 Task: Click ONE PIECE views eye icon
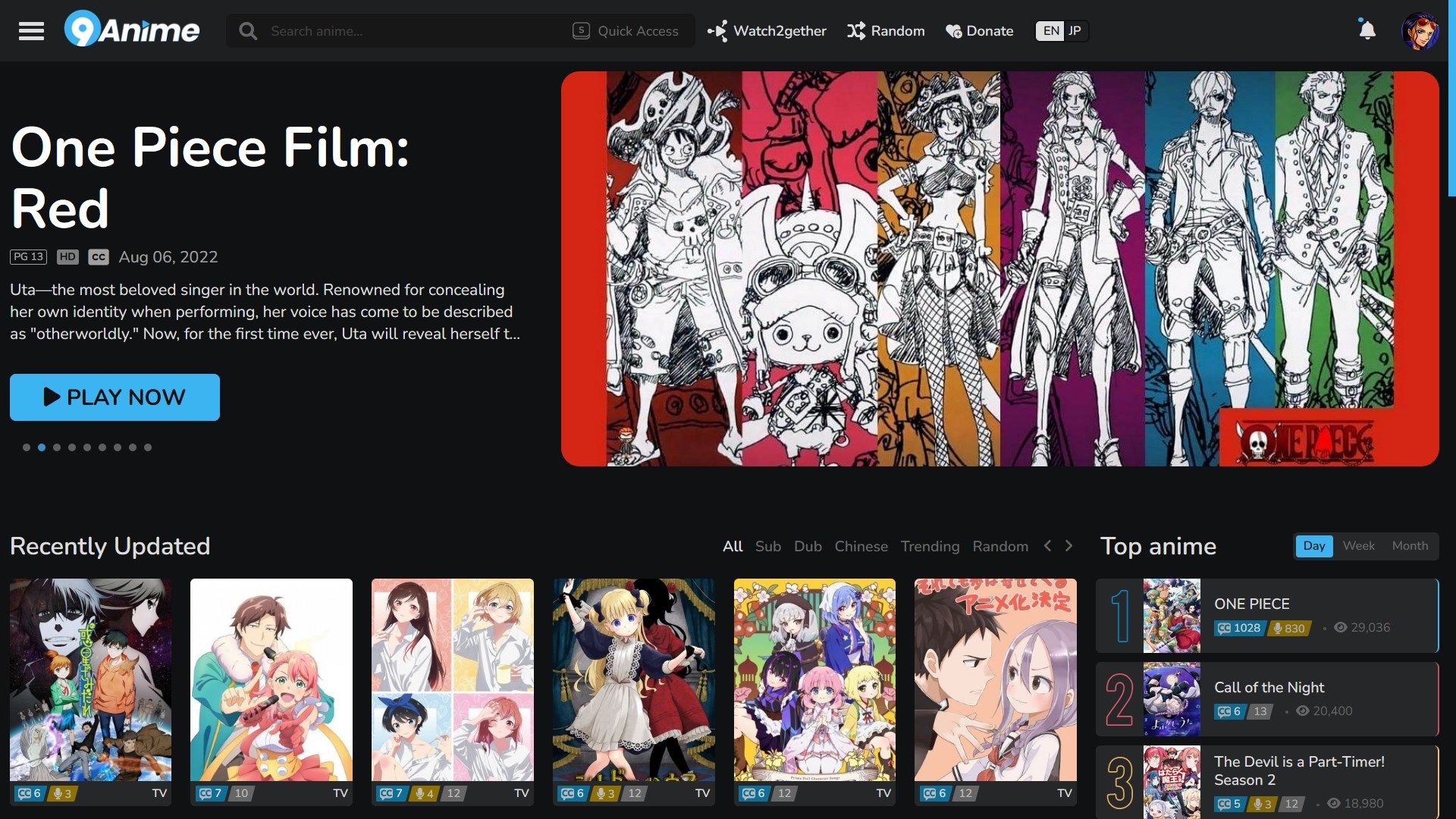click(x=1341, y=627)
